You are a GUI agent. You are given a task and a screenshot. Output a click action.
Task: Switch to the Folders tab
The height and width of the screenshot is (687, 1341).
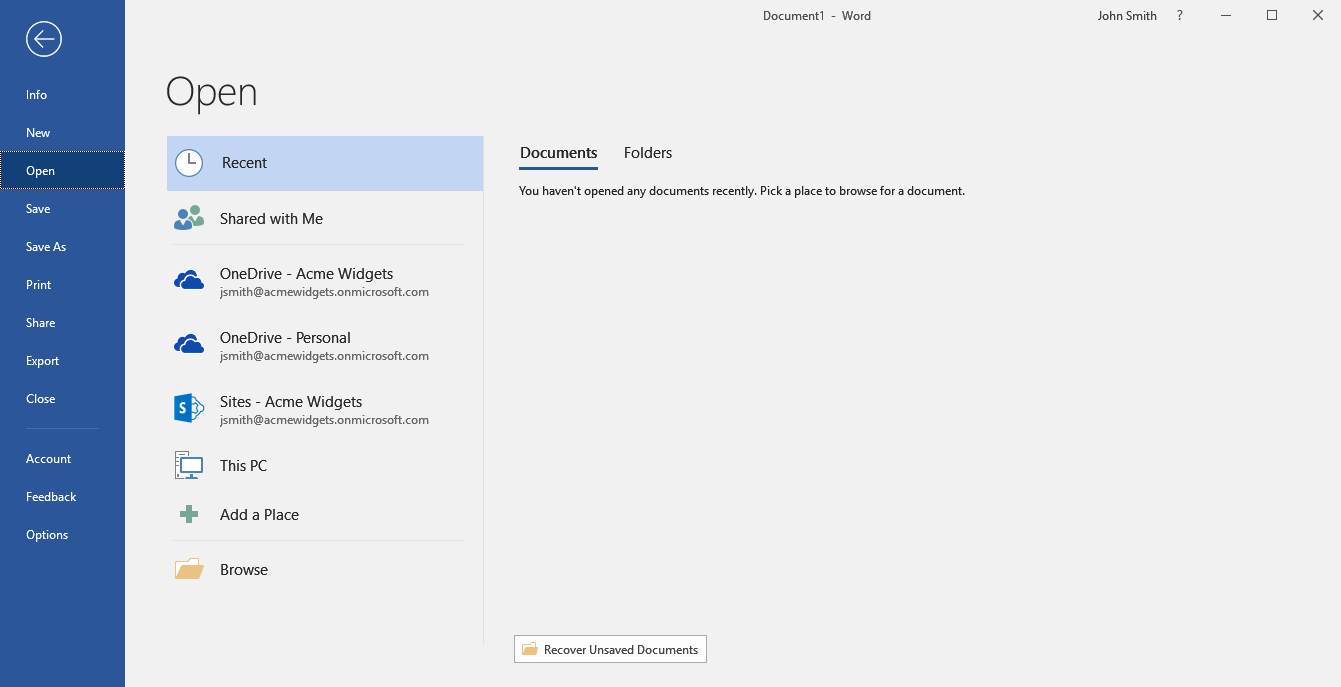coord(648,153)
